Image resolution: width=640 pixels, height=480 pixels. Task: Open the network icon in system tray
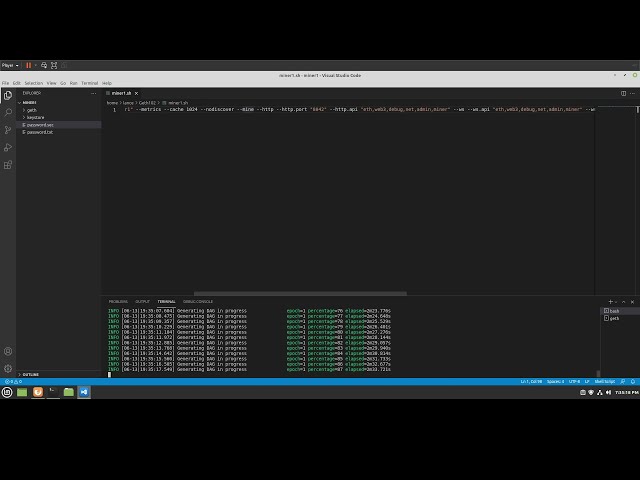(600, 392)
